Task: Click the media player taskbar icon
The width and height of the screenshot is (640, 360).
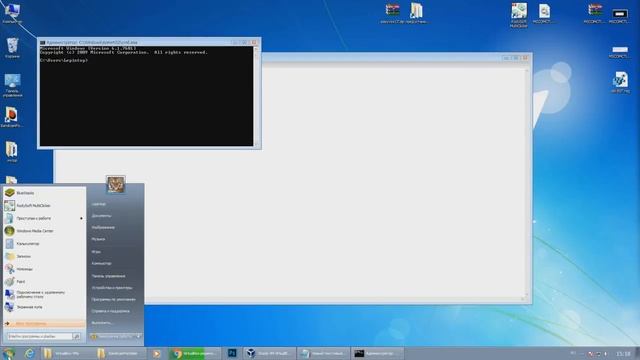Action: point(156,353)
